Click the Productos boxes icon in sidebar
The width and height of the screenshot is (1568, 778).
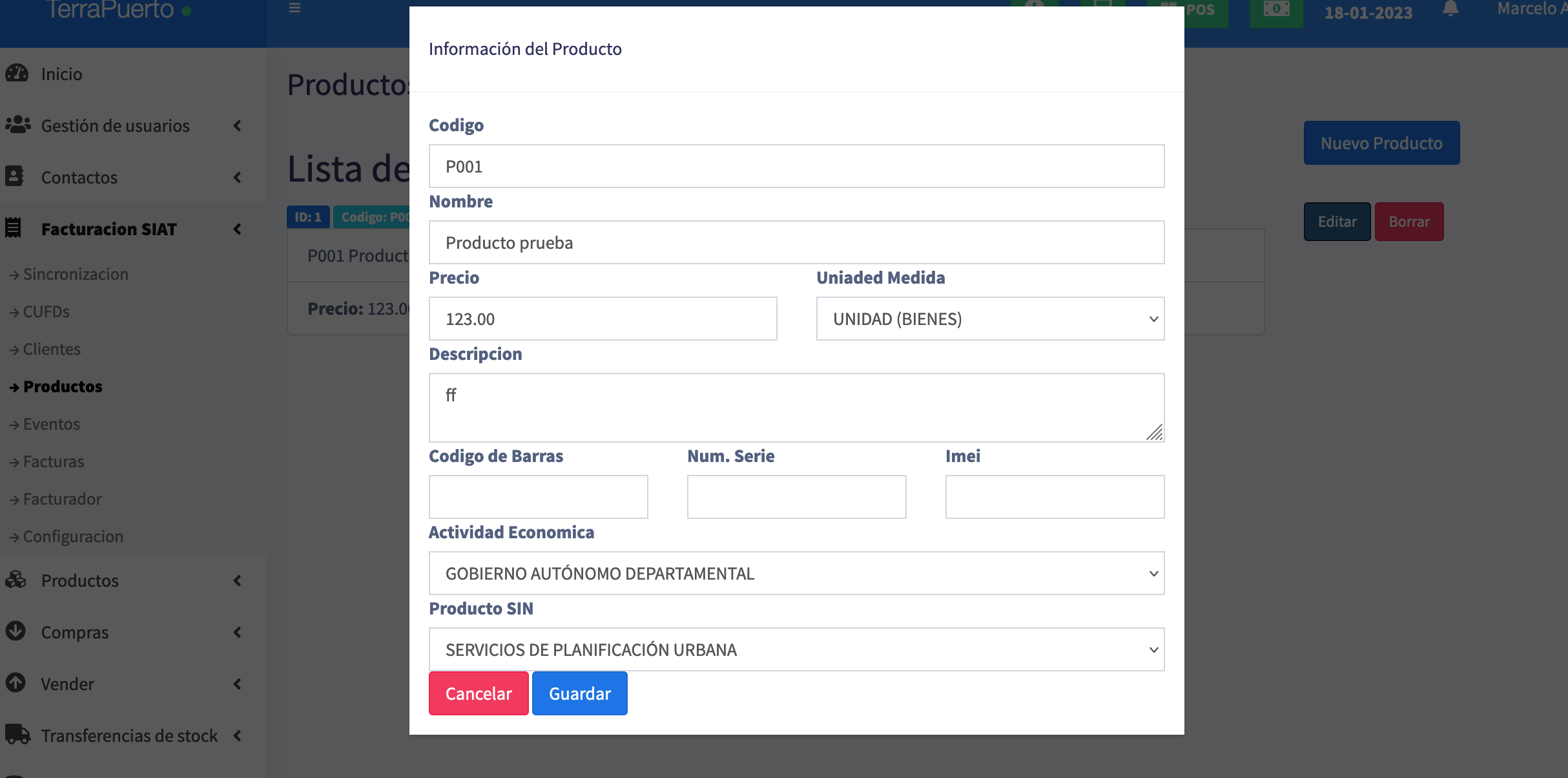tap(16, 580)
